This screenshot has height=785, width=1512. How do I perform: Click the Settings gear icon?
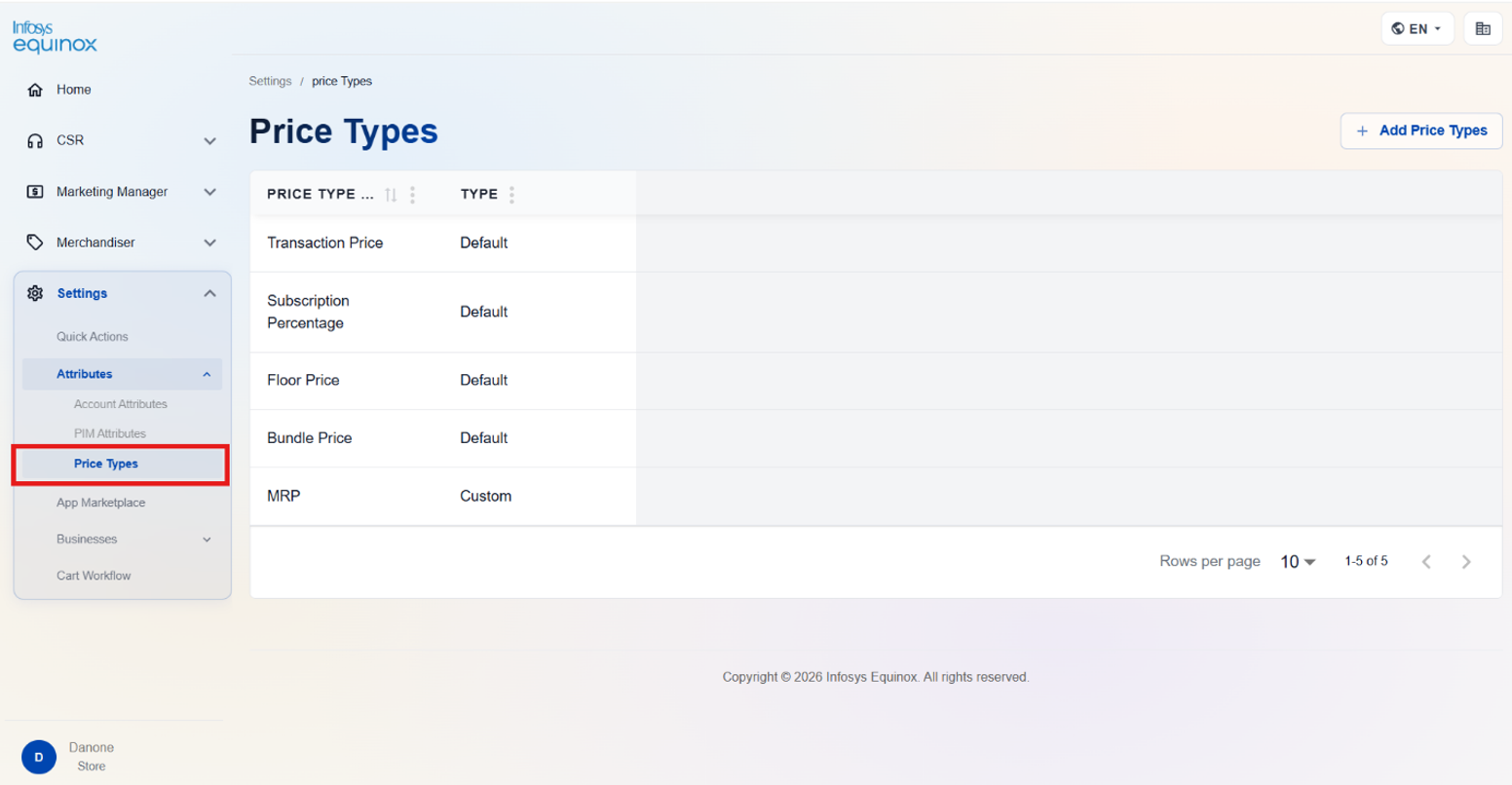point(35,293)
